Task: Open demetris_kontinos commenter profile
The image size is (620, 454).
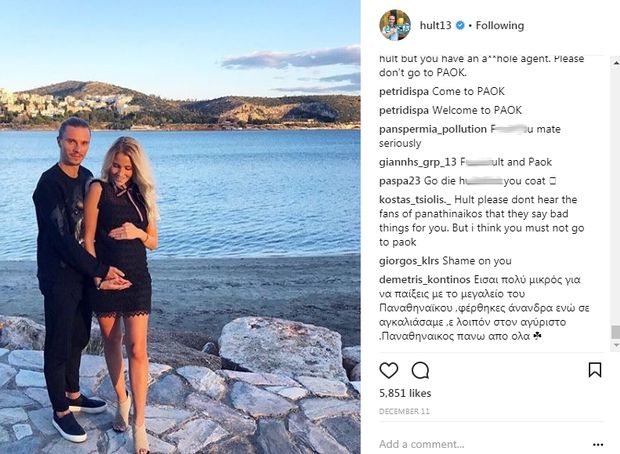Action: [425, 280]
